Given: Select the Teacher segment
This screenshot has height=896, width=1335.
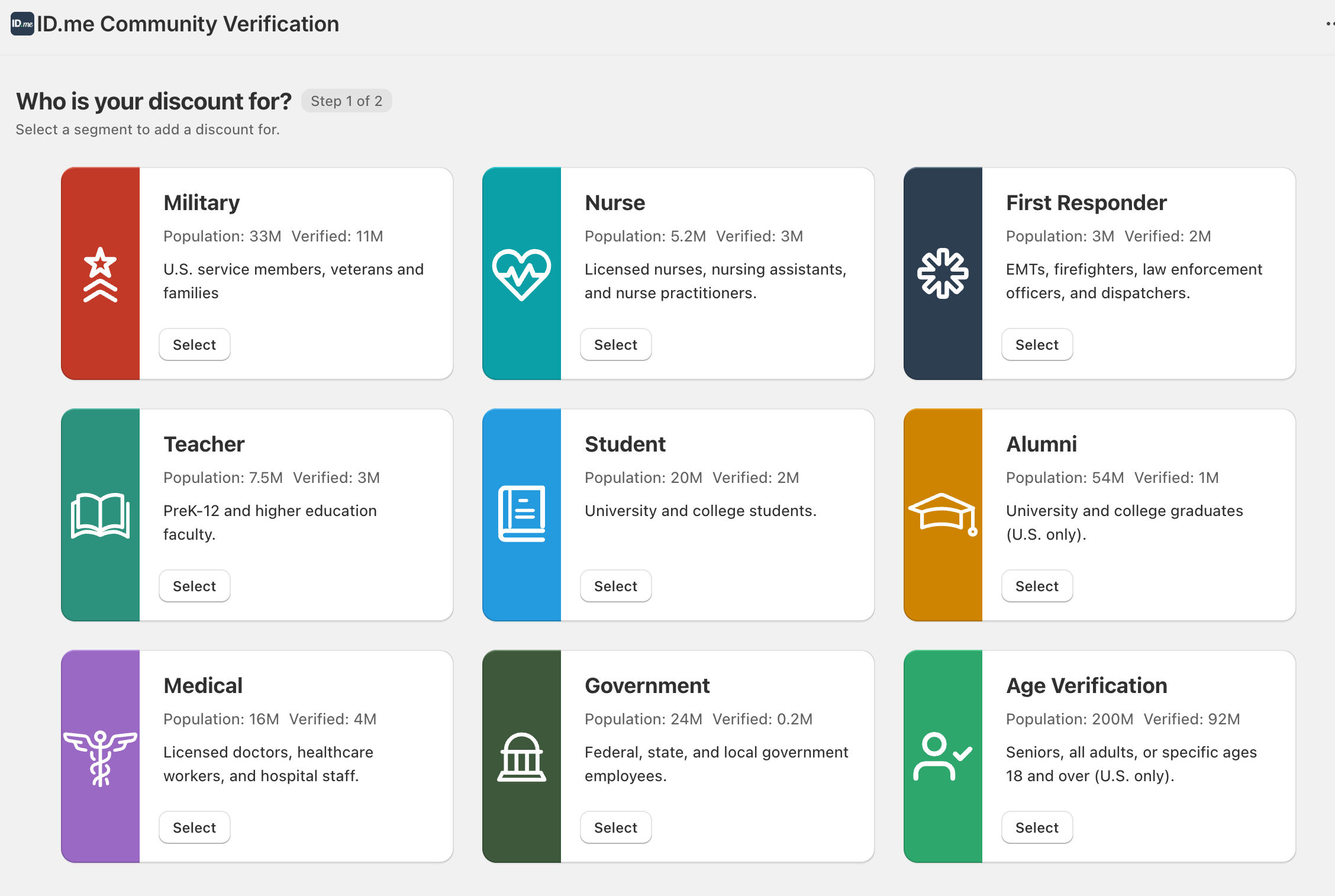Looking at the screenshot, I should [194, 585].
